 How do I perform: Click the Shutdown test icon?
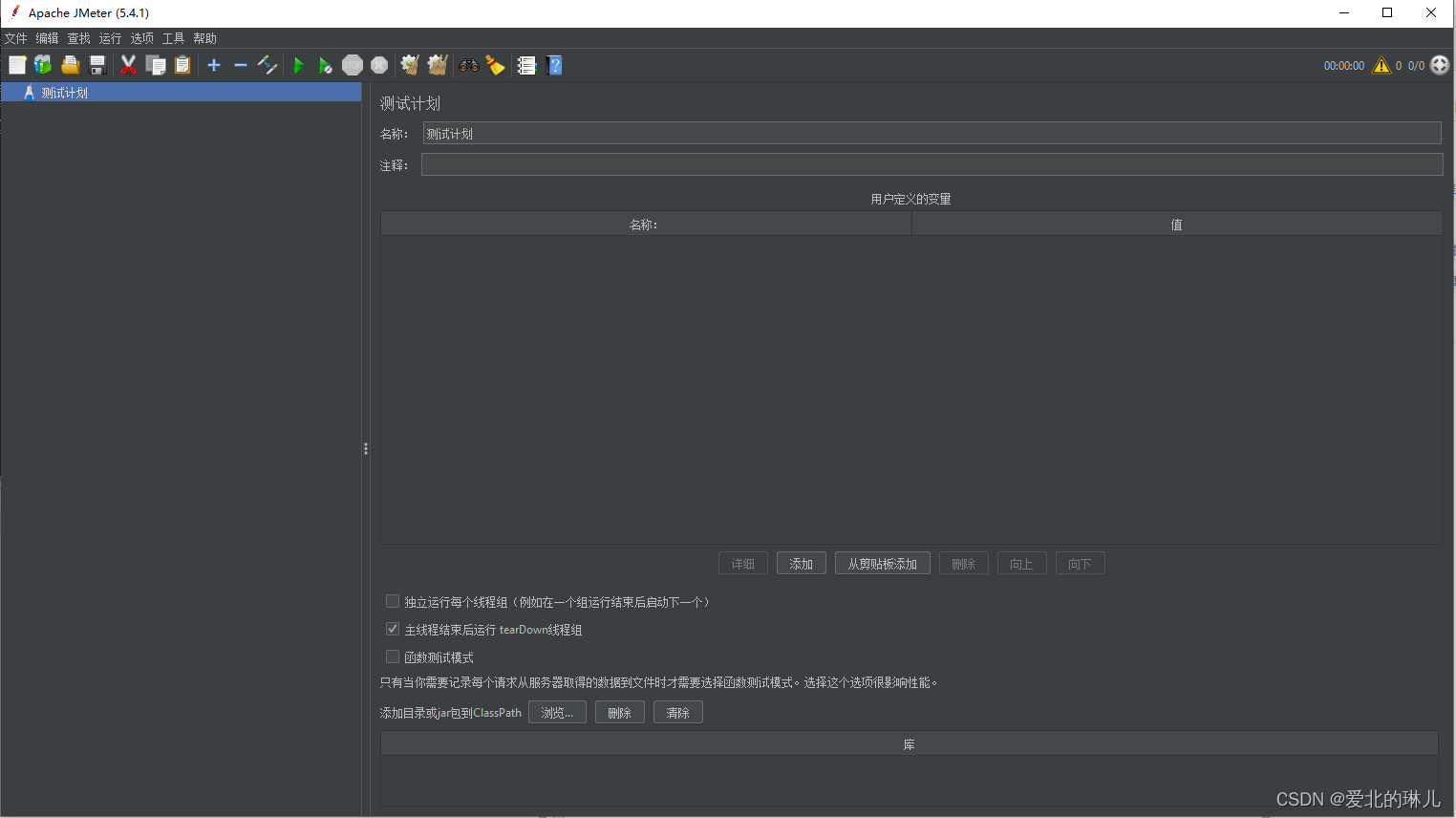point(379,65)
